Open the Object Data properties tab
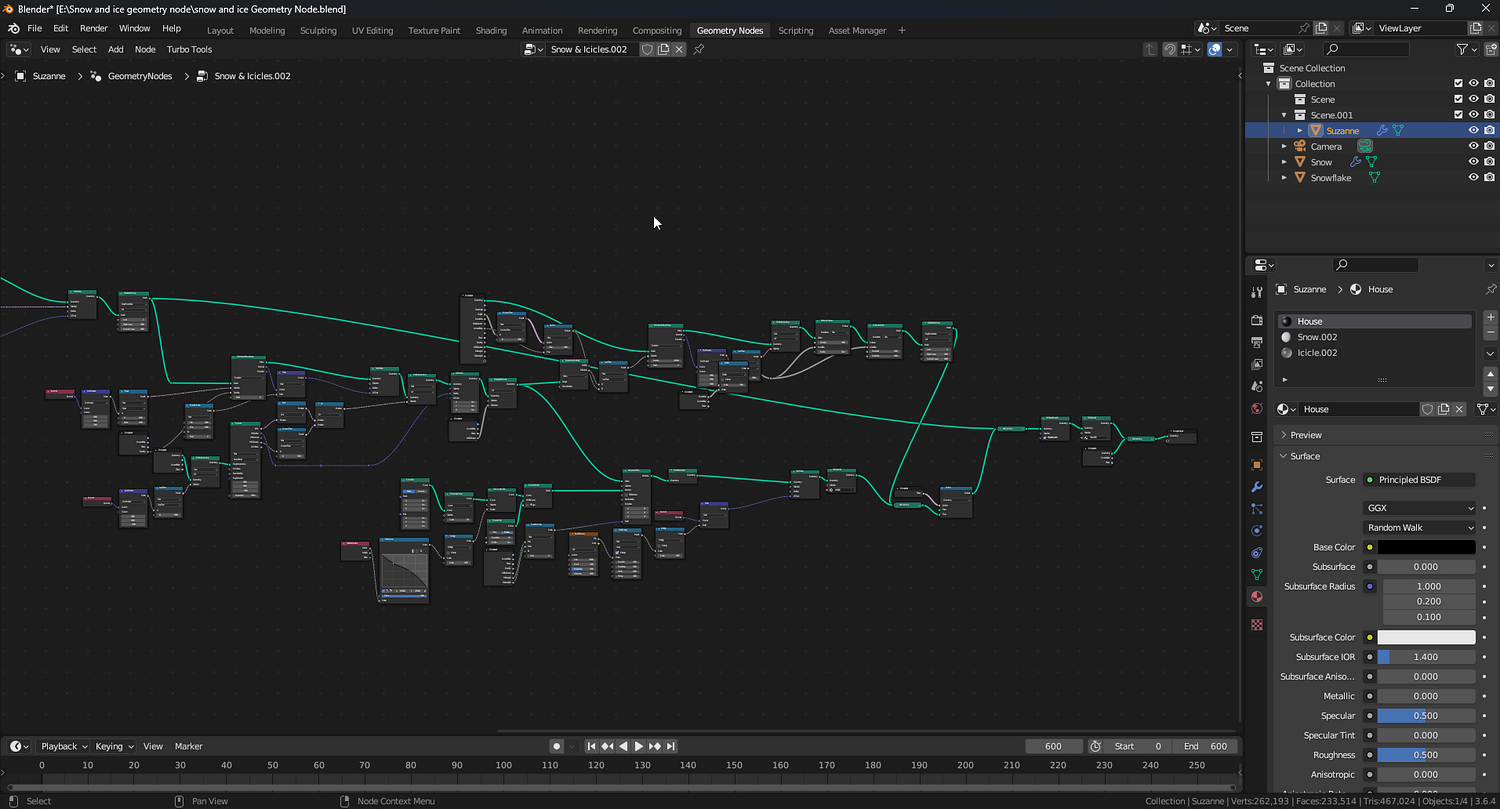This screenshot has width=1500, height=809. coord(1257,575)
